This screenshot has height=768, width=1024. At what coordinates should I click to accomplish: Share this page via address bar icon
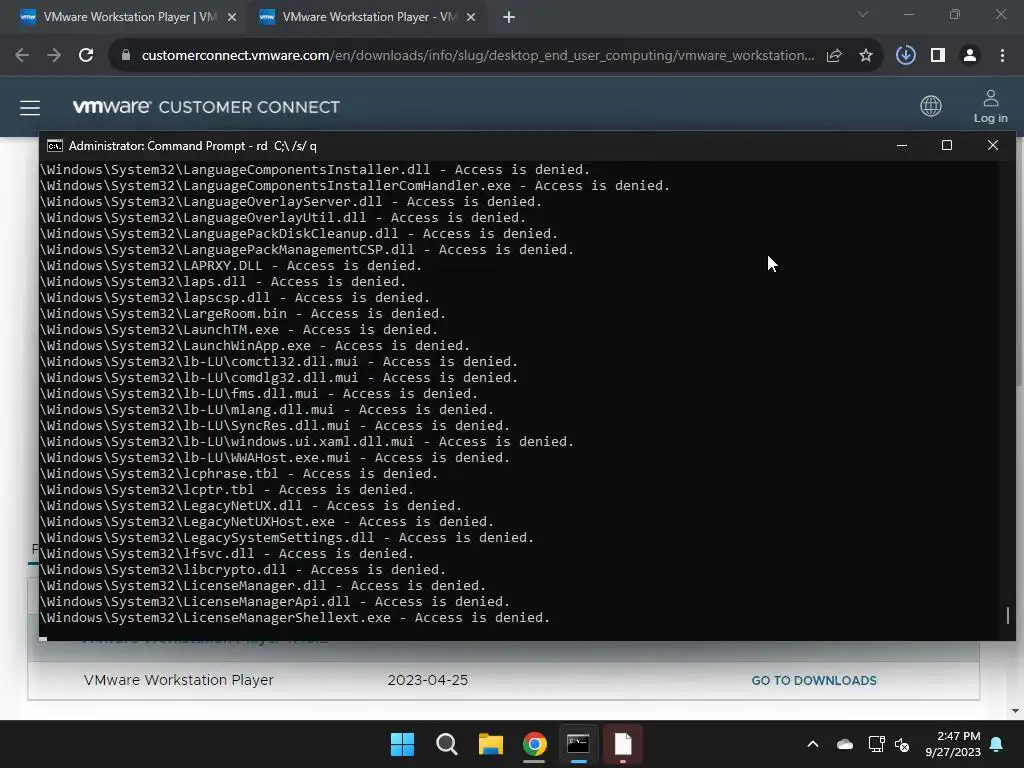tap(834, 56)
